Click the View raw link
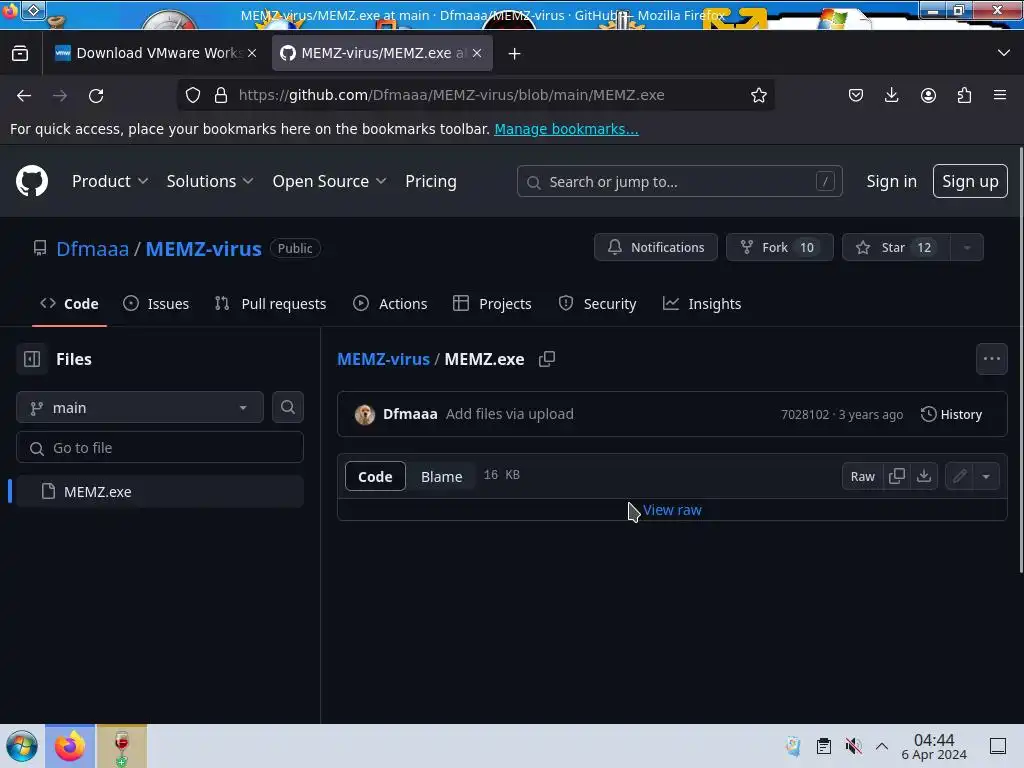Image resolution: width=1024 pixels, height=768 pixels. [672, 510]
